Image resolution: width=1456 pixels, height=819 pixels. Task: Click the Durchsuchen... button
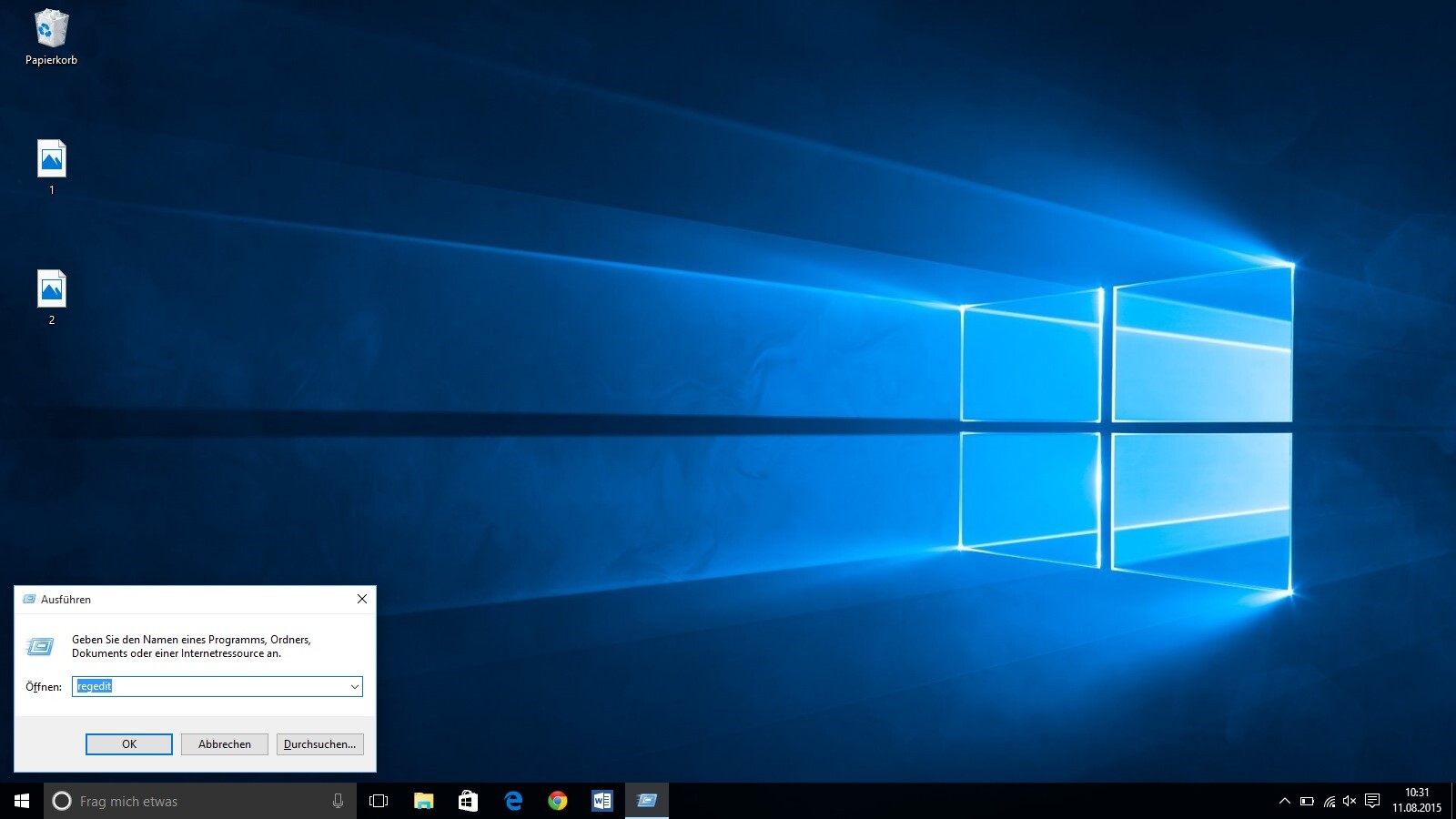[x=319, y=744]
